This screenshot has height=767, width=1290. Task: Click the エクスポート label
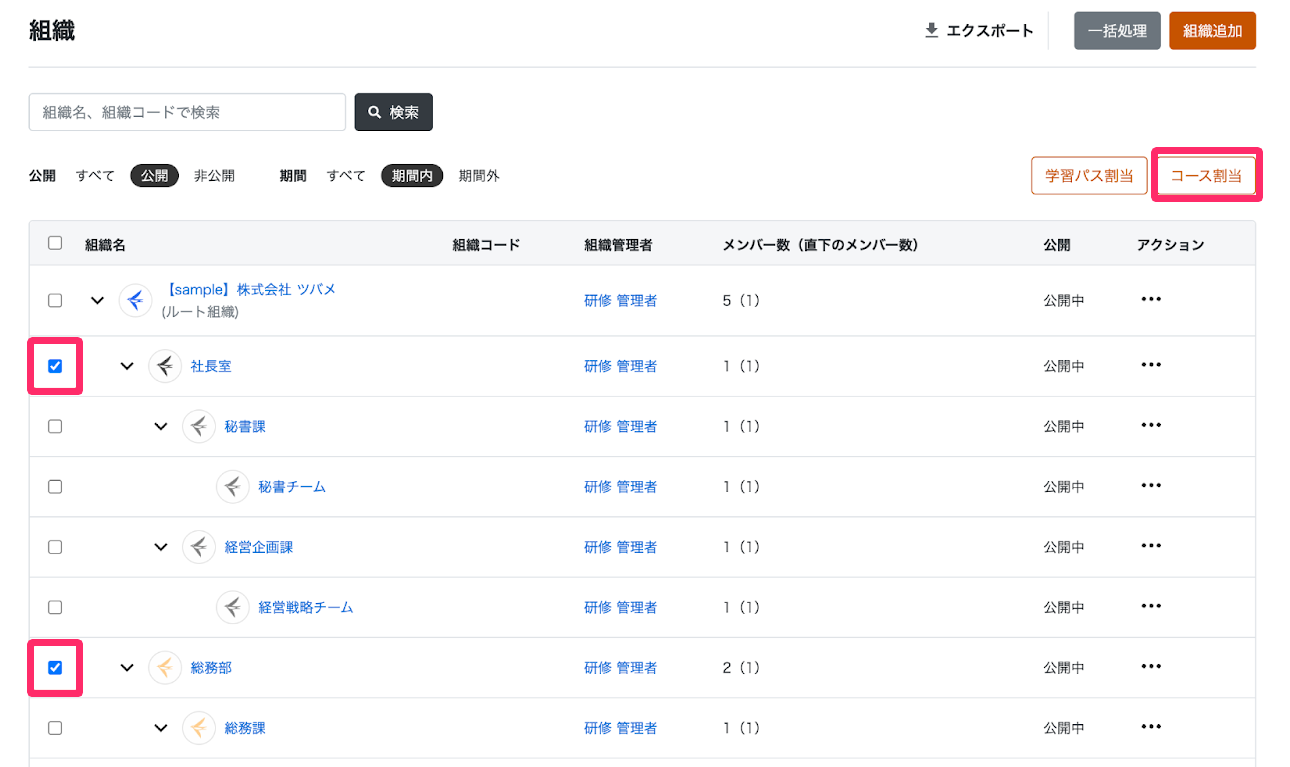(x=990, y=31)
